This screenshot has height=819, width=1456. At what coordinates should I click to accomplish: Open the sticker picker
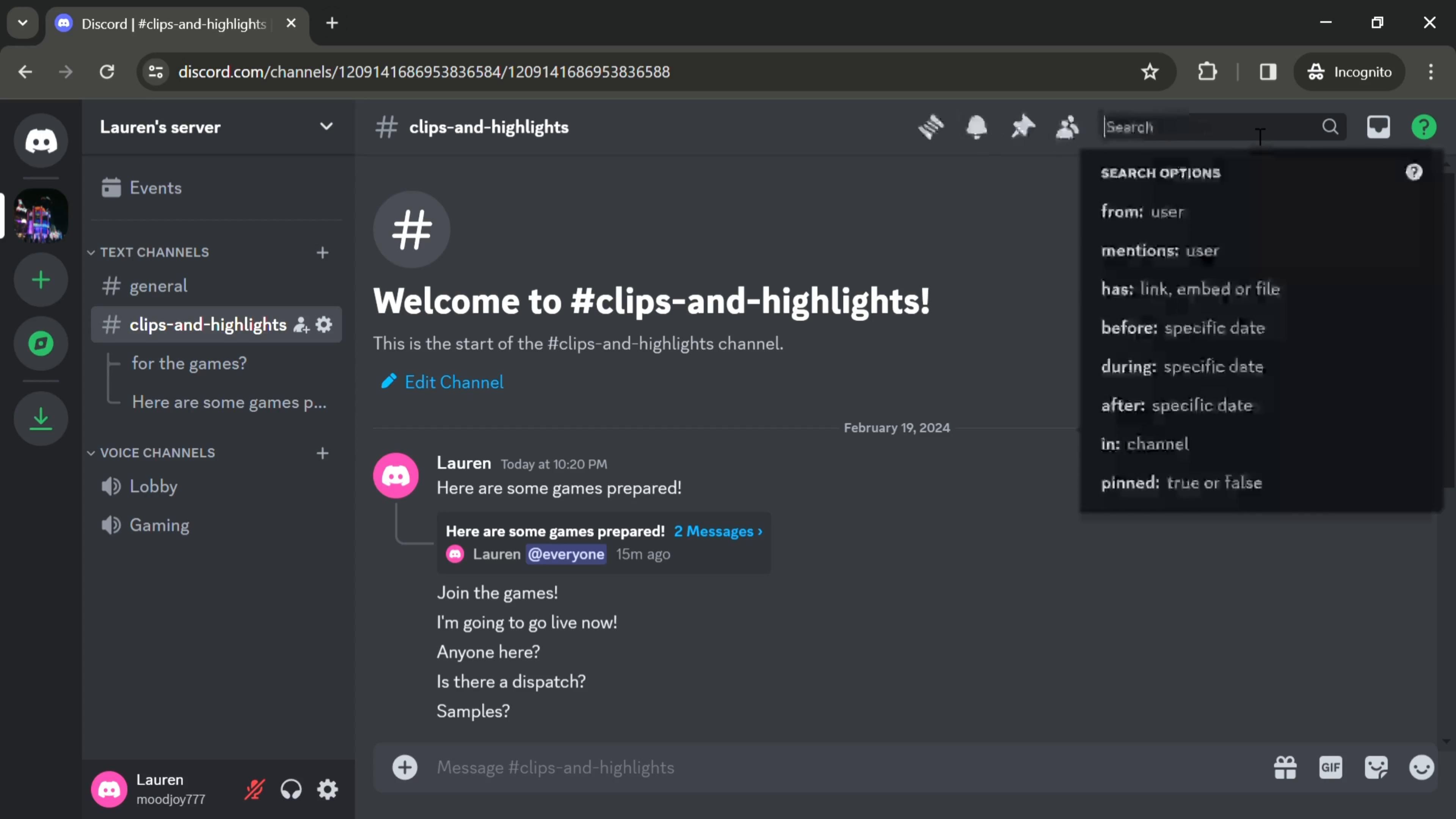(x=1376, y=767)
